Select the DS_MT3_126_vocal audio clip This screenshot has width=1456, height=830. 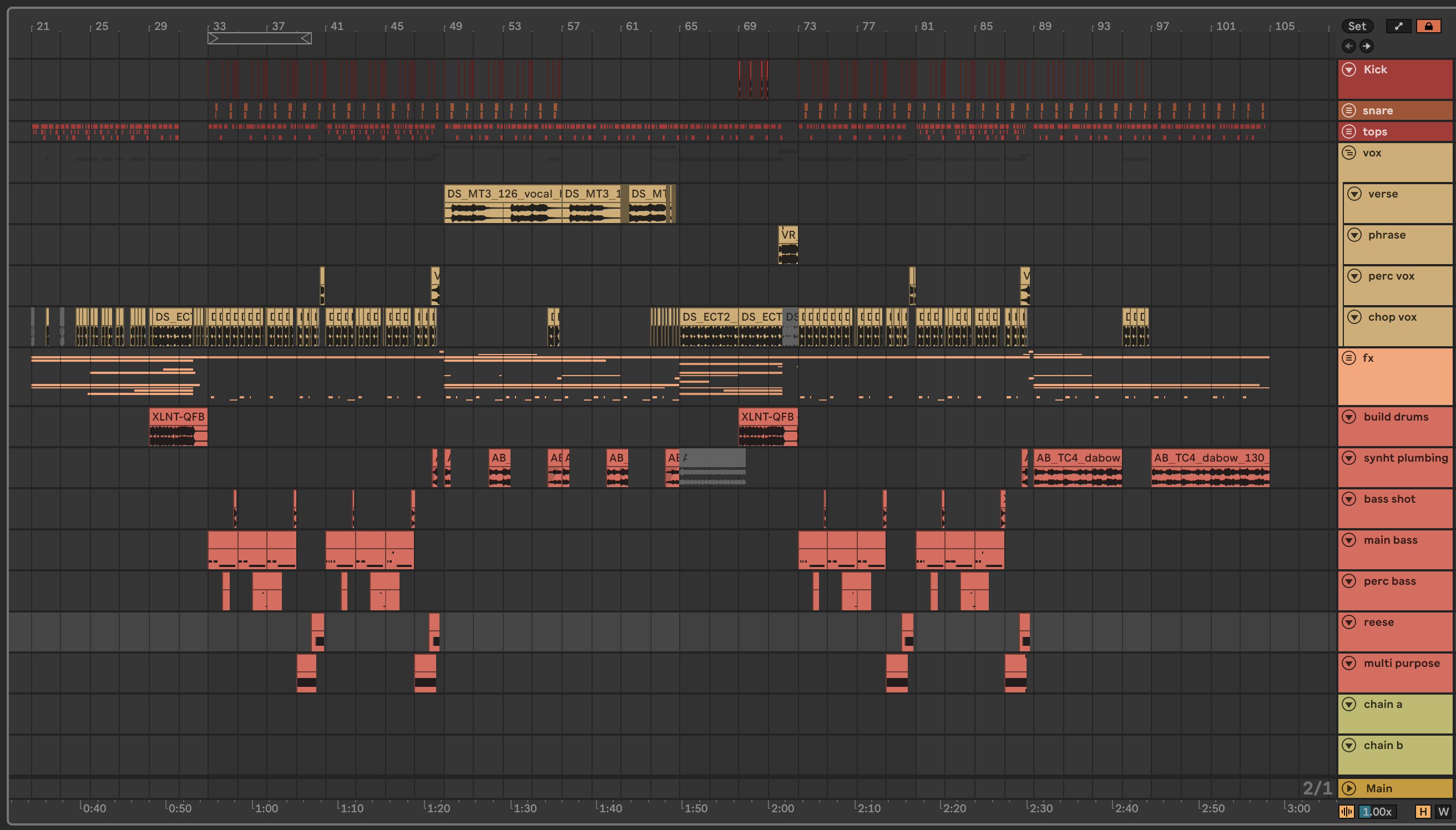click(x=502, y=194)
